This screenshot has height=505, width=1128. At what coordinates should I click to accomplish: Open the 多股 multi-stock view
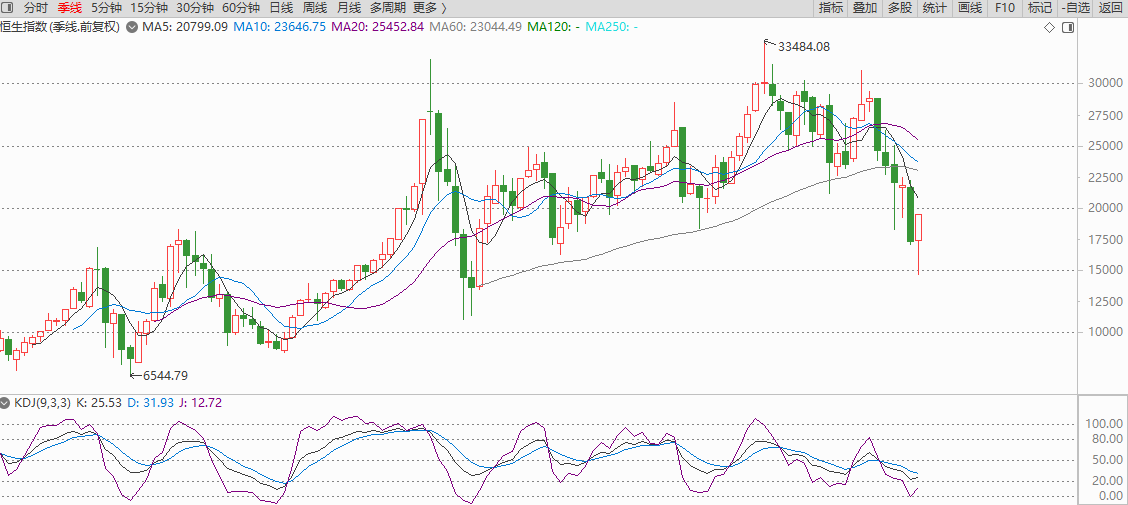[x=900, y=8]
